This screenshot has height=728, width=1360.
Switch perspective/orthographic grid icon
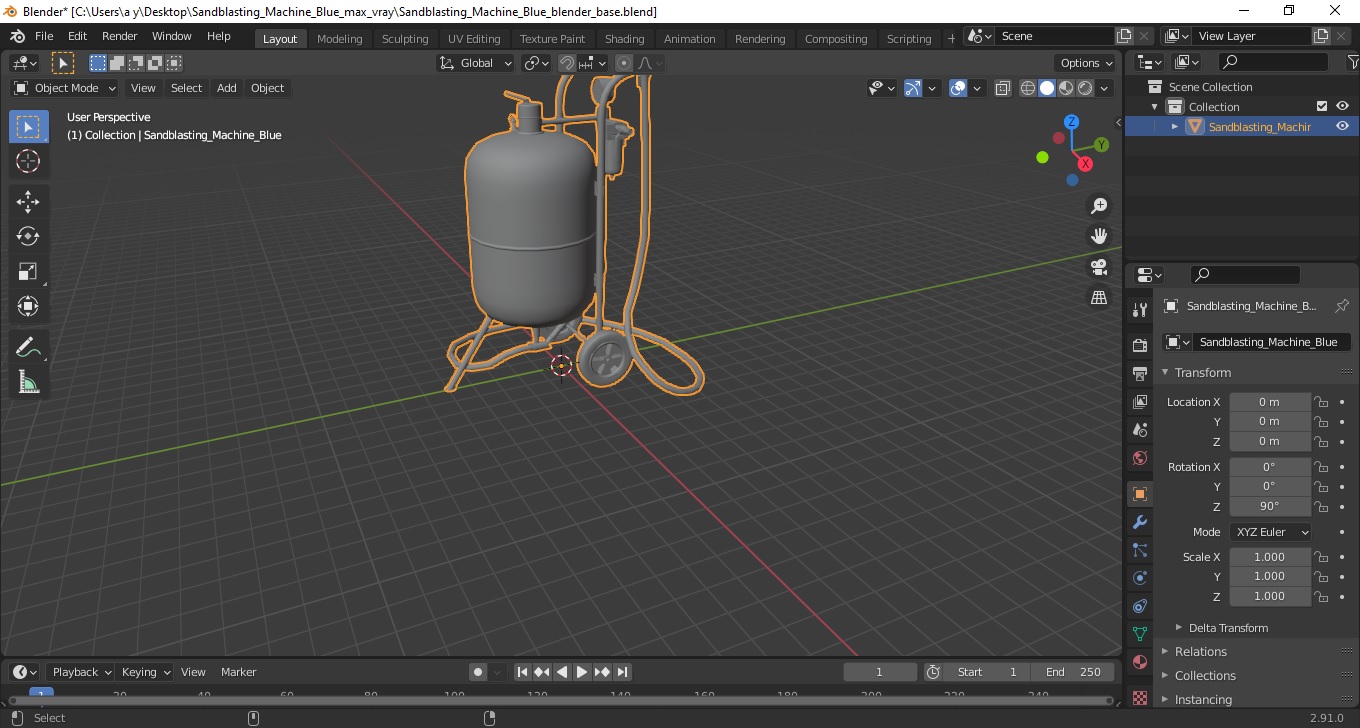click(1099, 298)
